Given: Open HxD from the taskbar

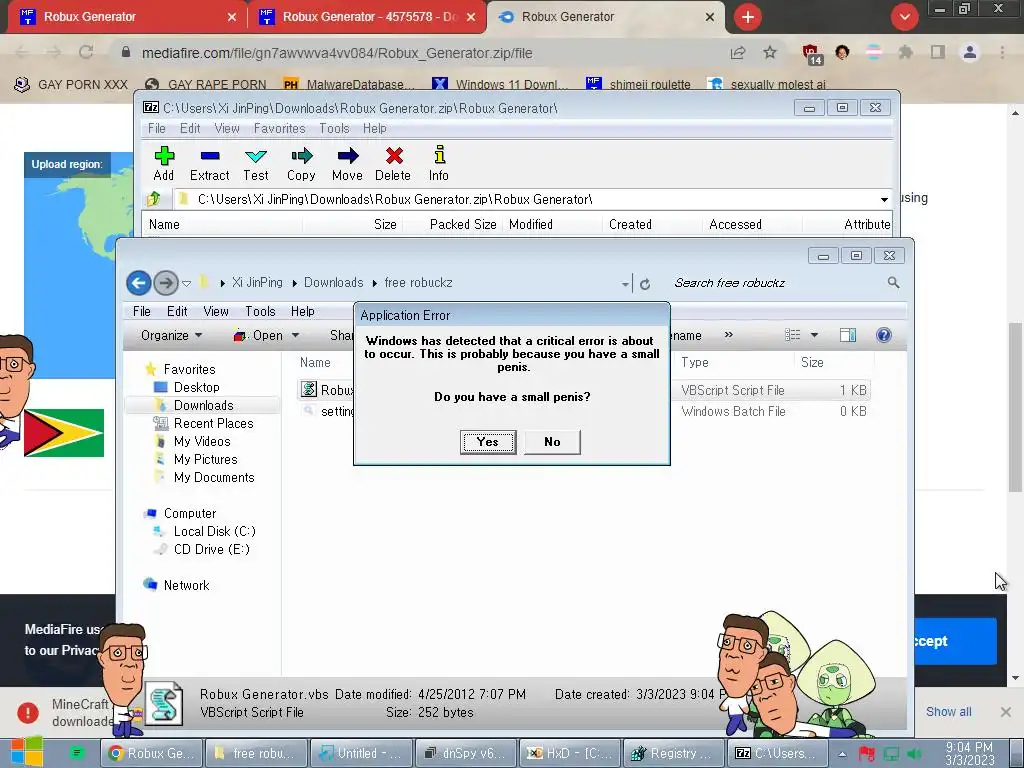Looking at the screenshot, I should [570, 754].
